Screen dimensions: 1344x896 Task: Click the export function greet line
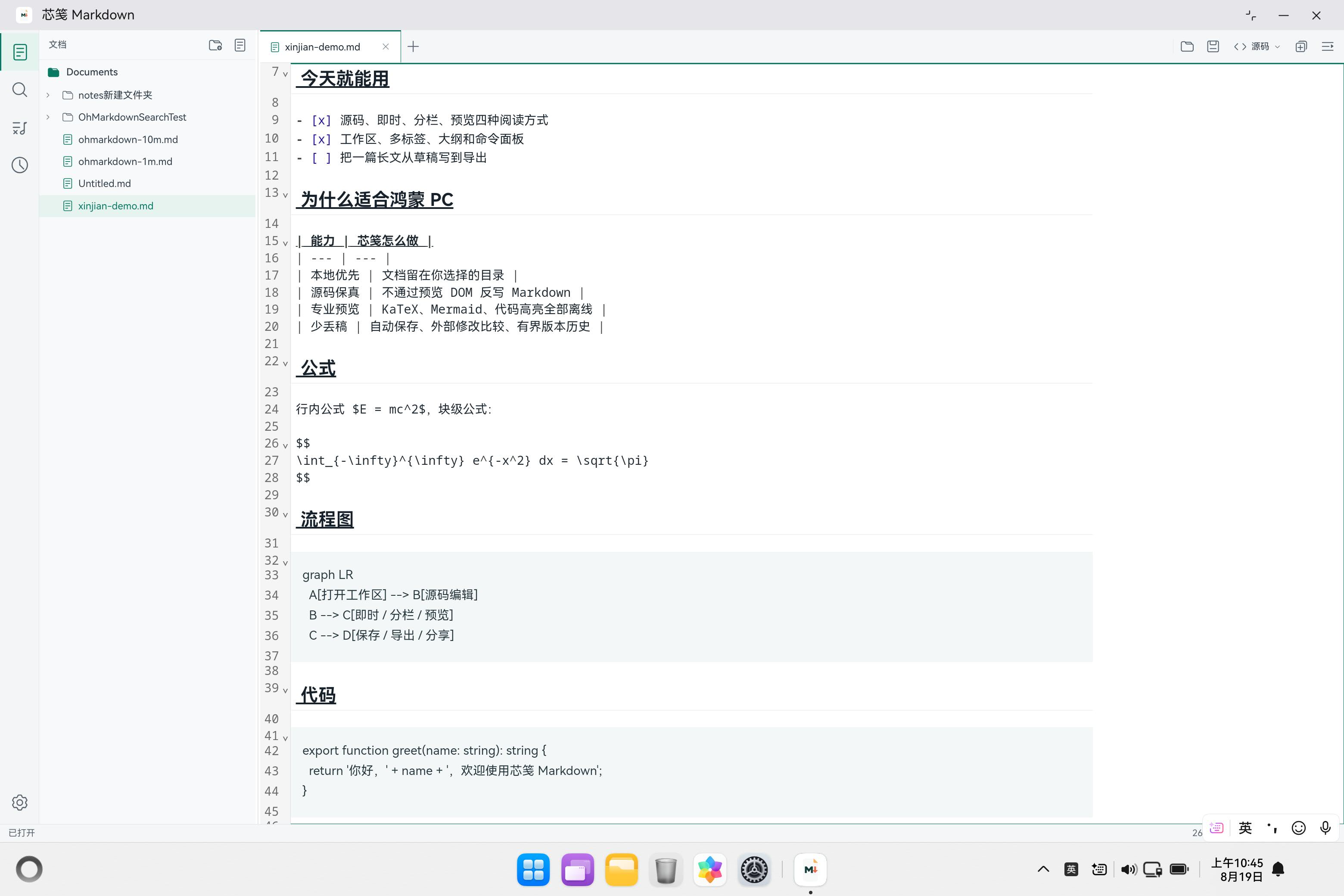424,750
